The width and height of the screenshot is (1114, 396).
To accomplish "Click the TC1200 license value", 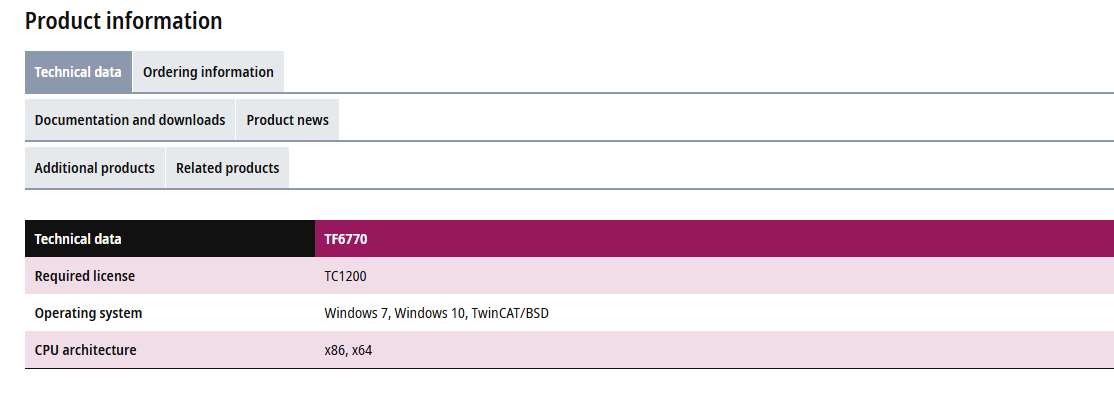I will point(345,276).
